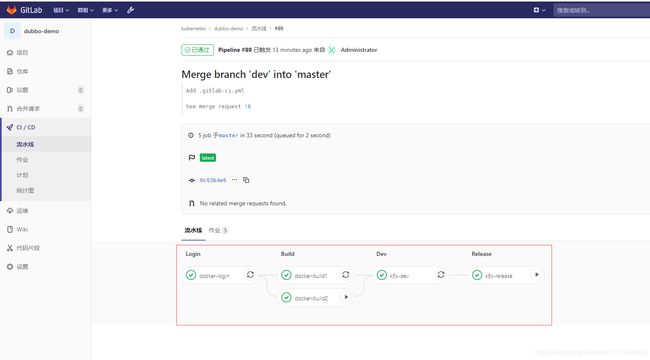Play k8s-release manual job
This screenshot has height=360, width=650.
[537, 275]
